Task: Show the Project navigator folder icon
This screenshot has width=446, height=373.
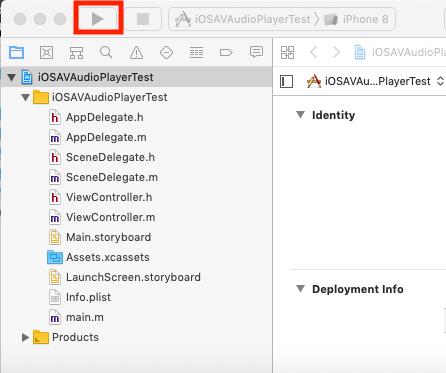Action: tap(16, 52)
